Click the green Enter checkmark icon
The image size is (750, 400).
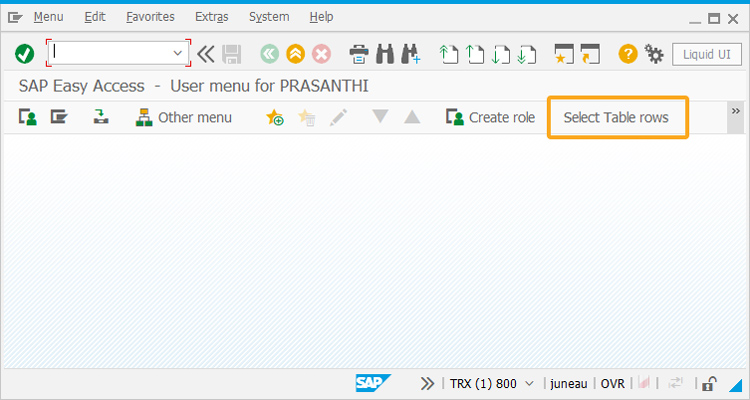(24, 54)
